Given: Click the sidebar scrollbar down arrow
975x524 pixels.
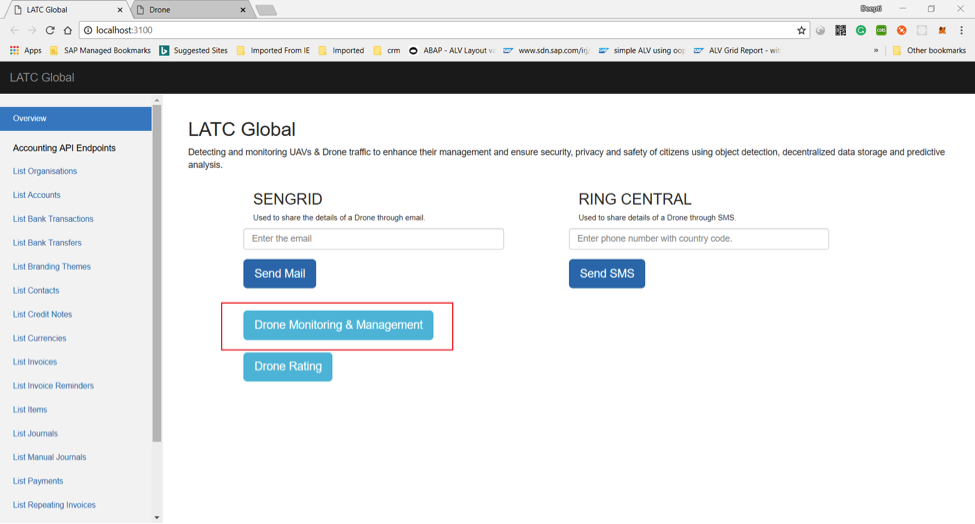Looking at the screenshot, I should tap(157, 518).
